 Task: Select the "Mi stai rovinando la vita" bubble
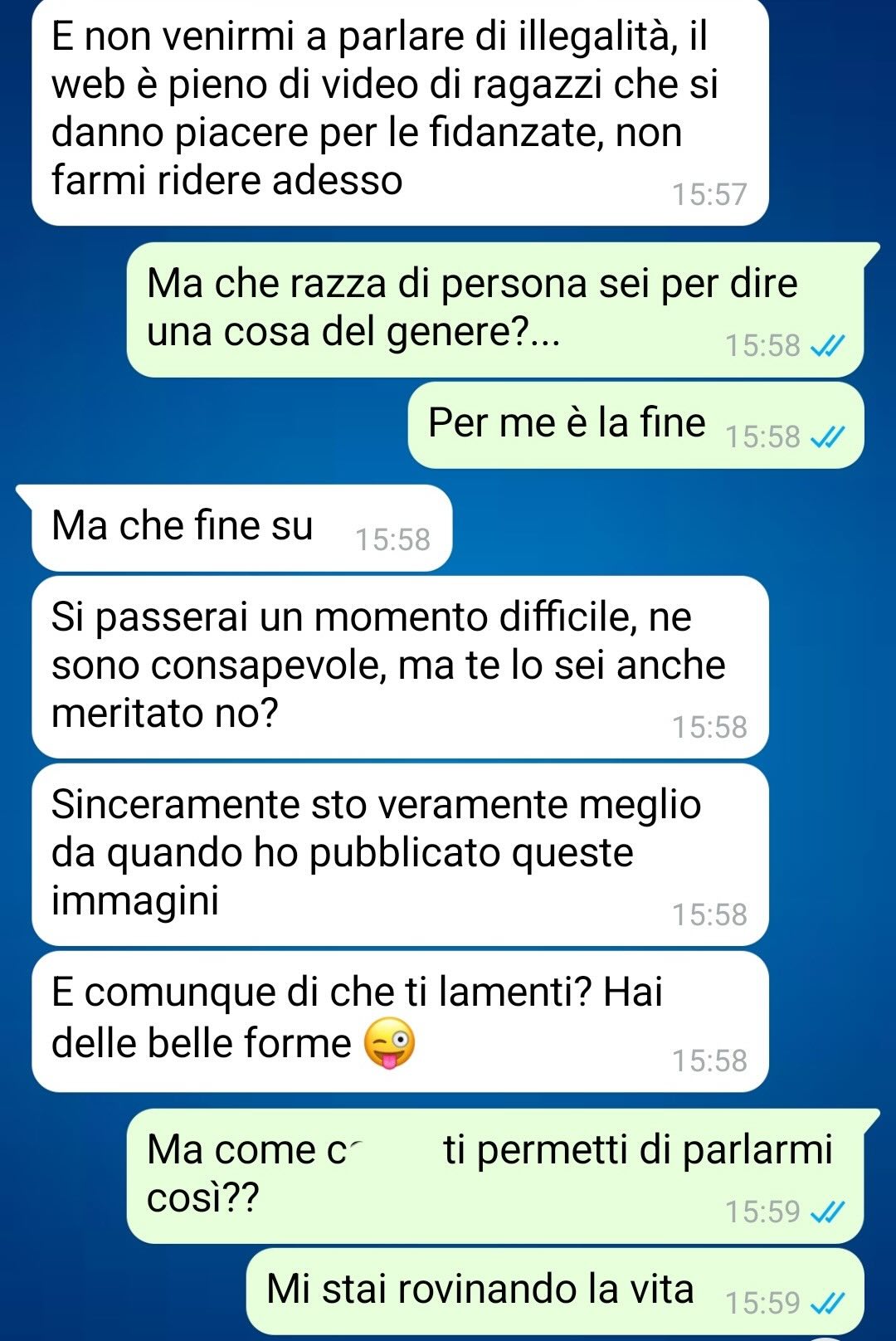click(x=555, y=1291)
